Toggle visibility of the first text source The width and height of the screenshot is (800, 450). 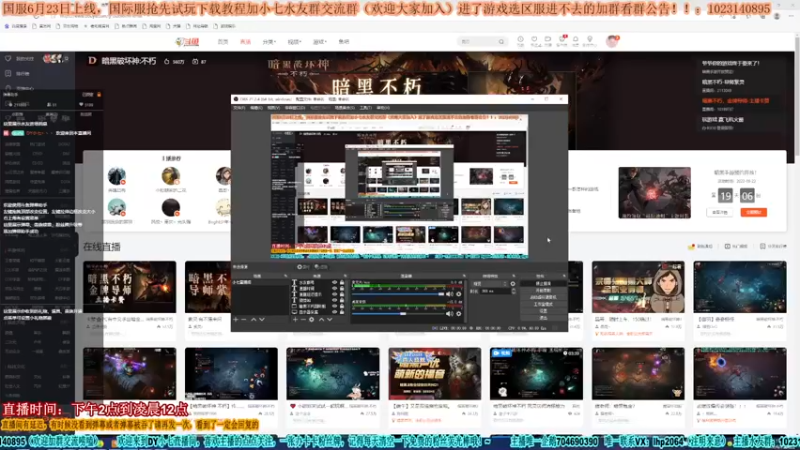click(335, 282)
